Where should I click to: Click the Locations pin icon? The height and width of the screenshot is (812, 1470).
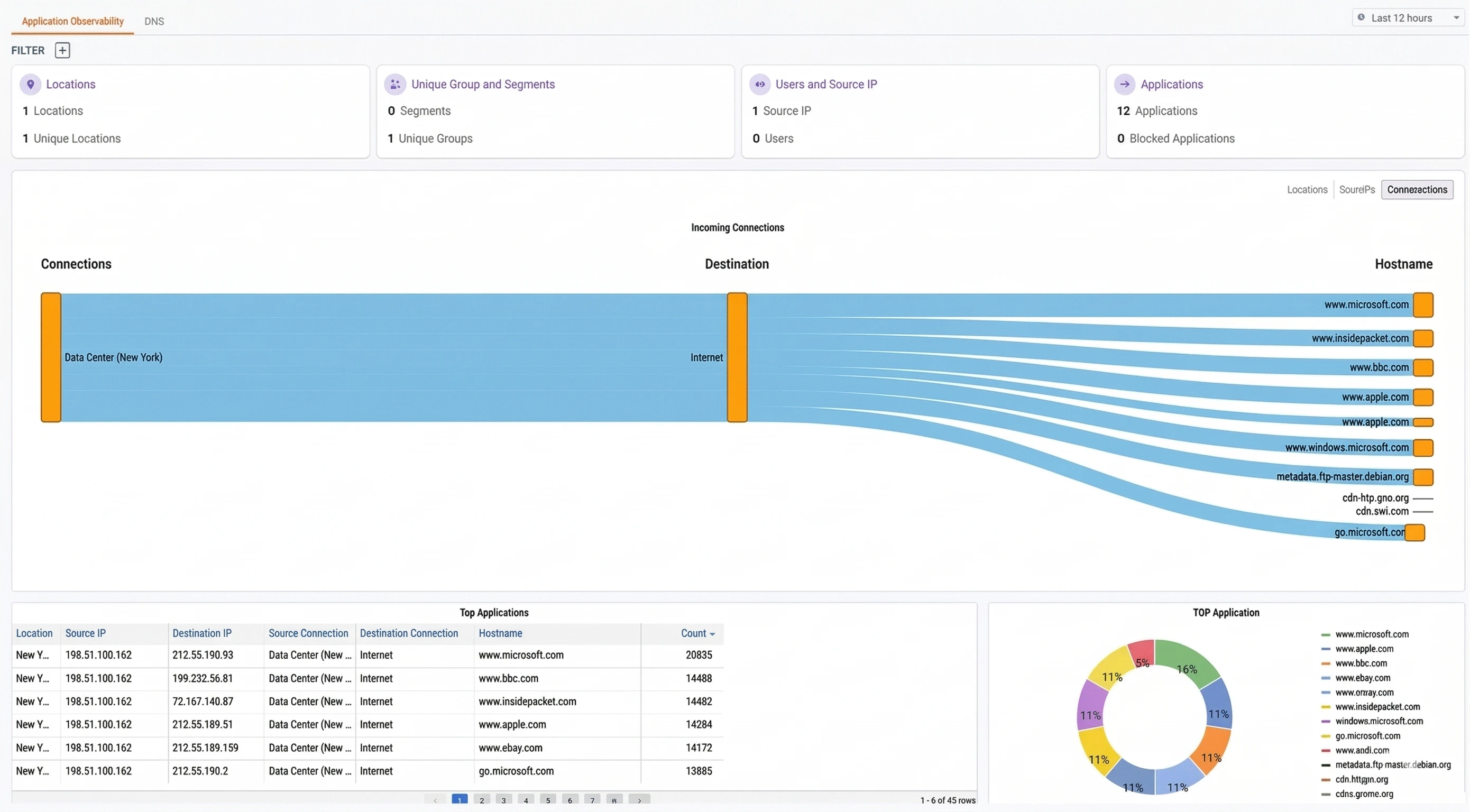coord(31,84)
